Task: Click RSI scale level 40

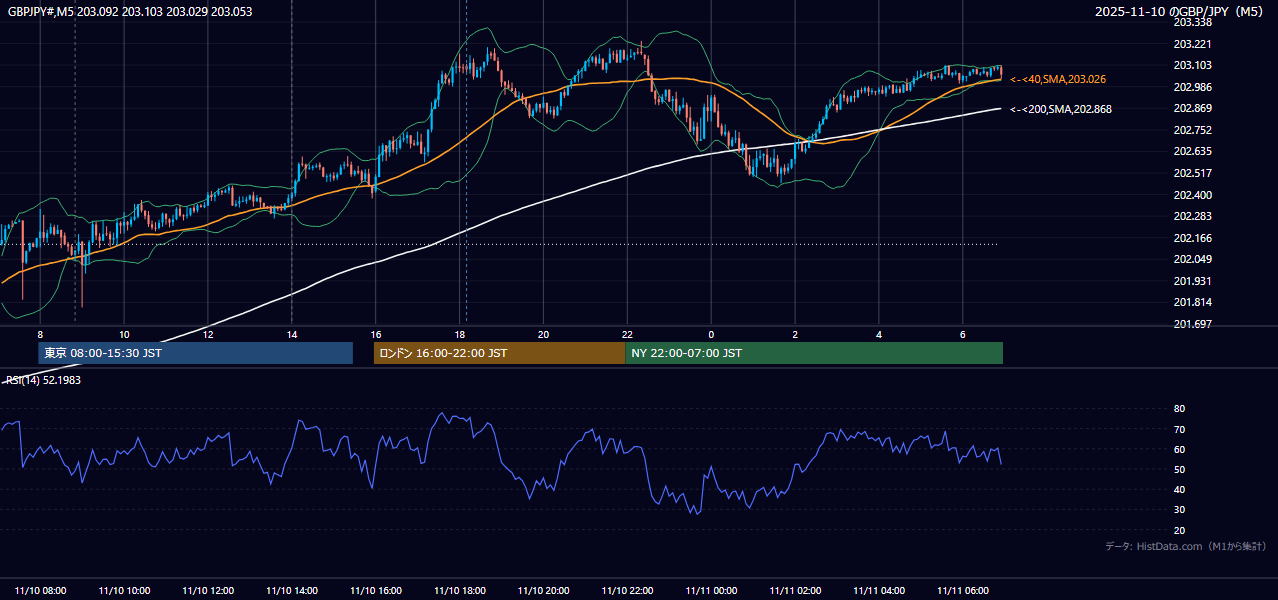Action: point(1179,490)
